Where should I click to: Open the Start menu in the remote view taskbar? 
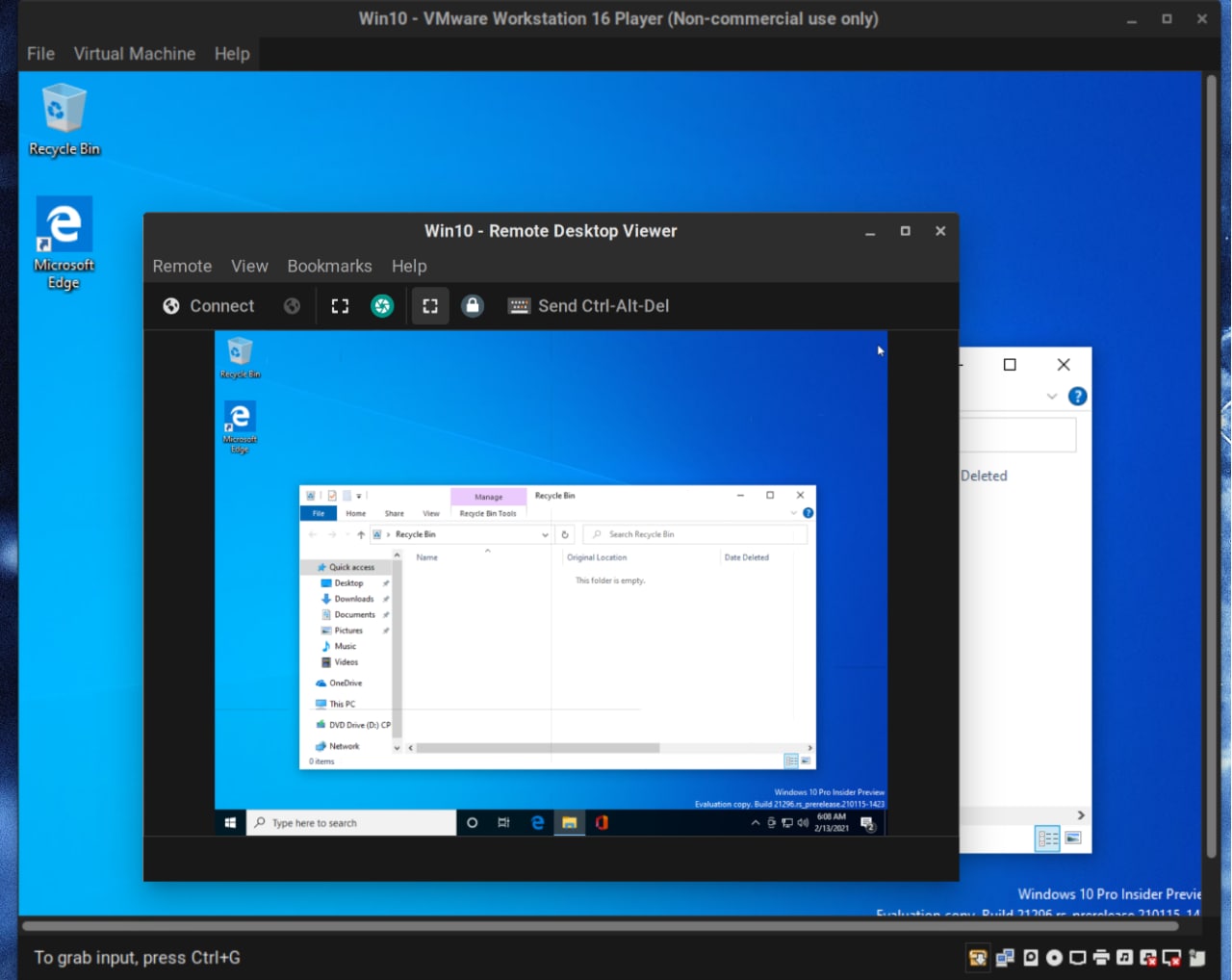point(230,823)
